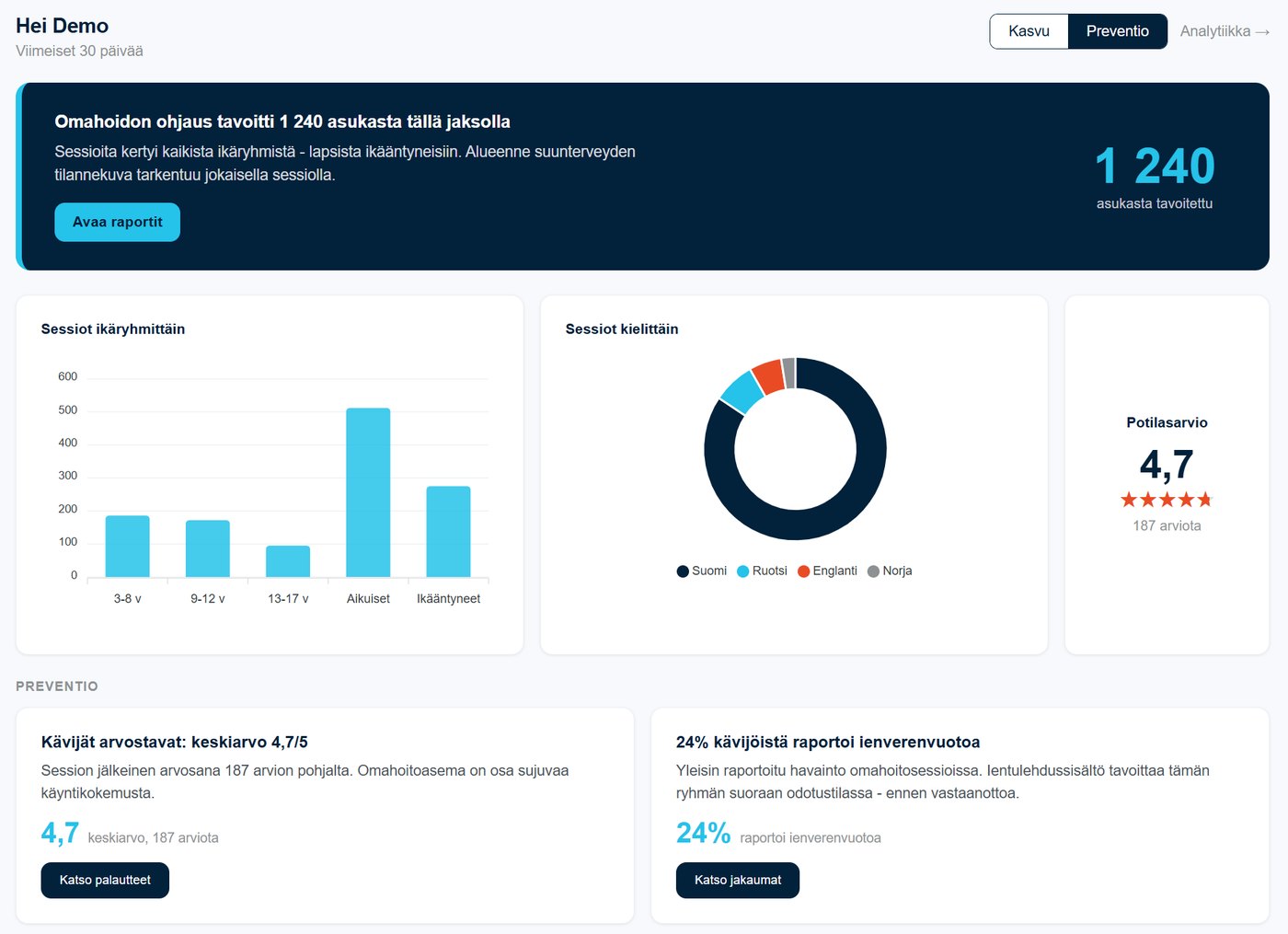Click the Englanti legend color dot
The width and height of the screenshot is (1288, 934).
click(x=804, y=571)
